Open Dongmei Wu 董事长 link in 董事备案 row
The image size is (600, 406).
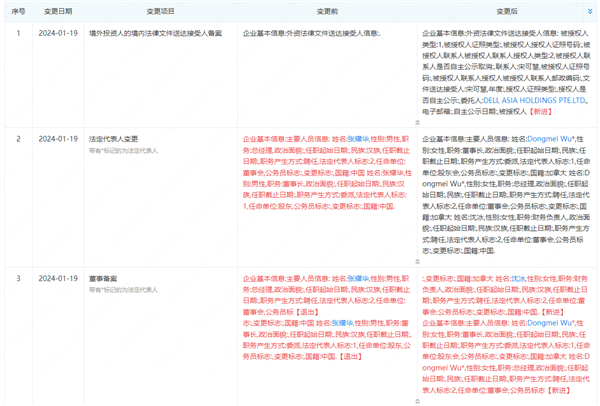pos(551,323)
